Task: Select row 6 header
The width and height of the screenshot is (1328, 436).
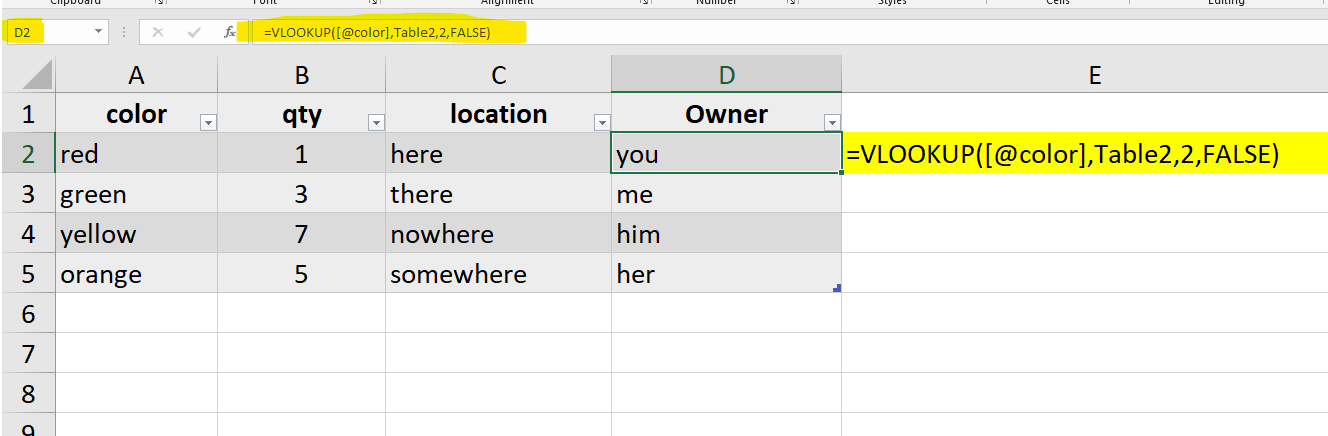Action: click(x=28, y=313)
